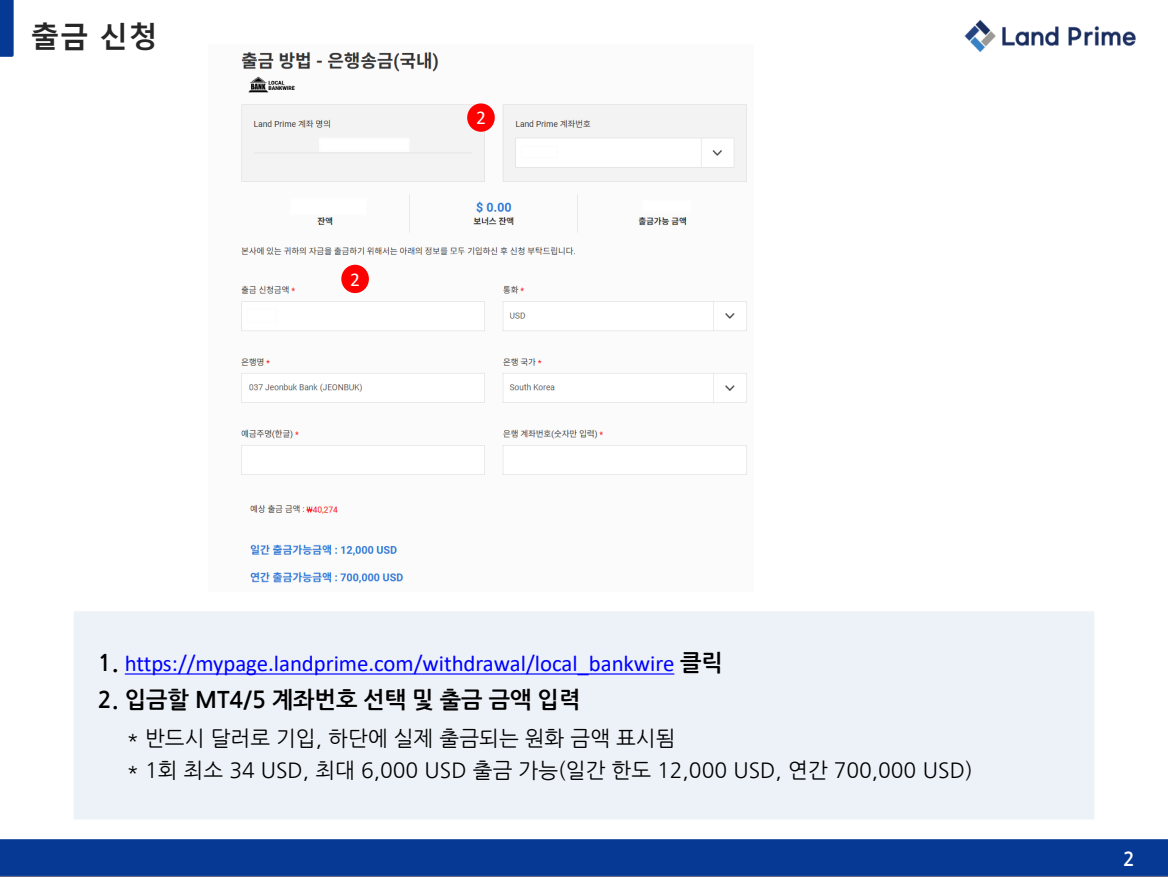Click the 은행 계좌번호 input field
The width and height of the screenshot is (1168, 877).
624,460
